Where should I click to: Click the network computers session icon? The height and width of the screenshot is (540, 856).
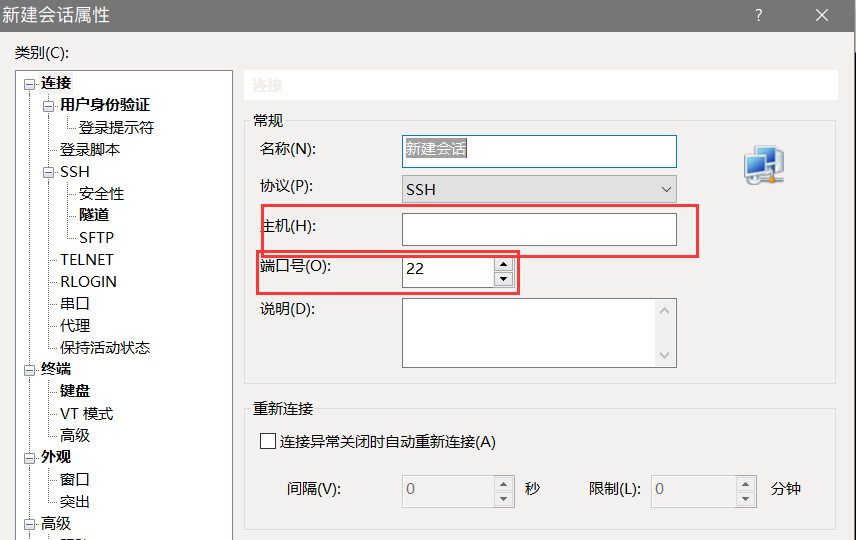[764, 165]
